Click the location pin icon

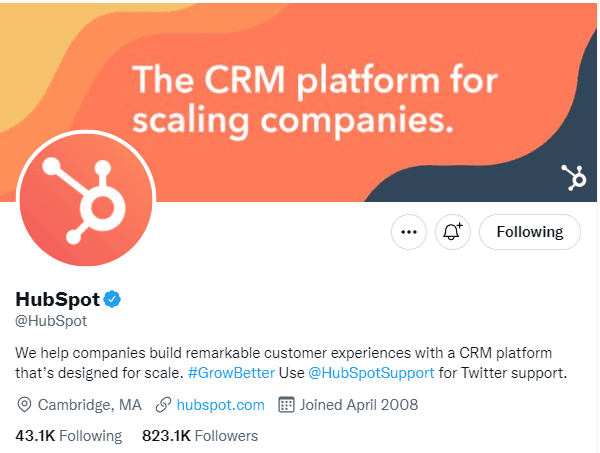(x=24, y=405)
